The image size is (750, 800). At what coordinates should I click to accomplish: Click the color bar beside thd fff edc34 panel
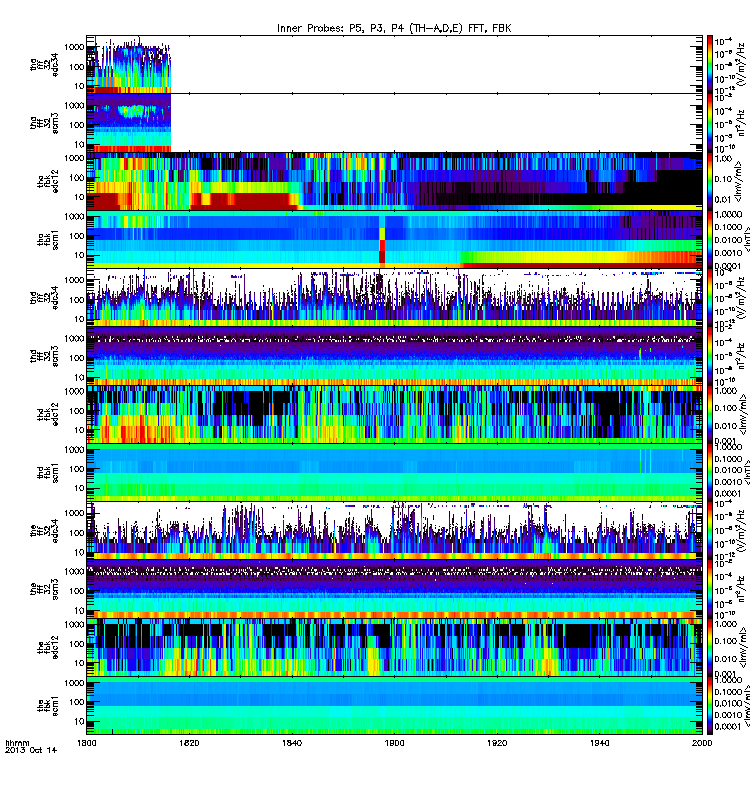[x=710, y=298]
